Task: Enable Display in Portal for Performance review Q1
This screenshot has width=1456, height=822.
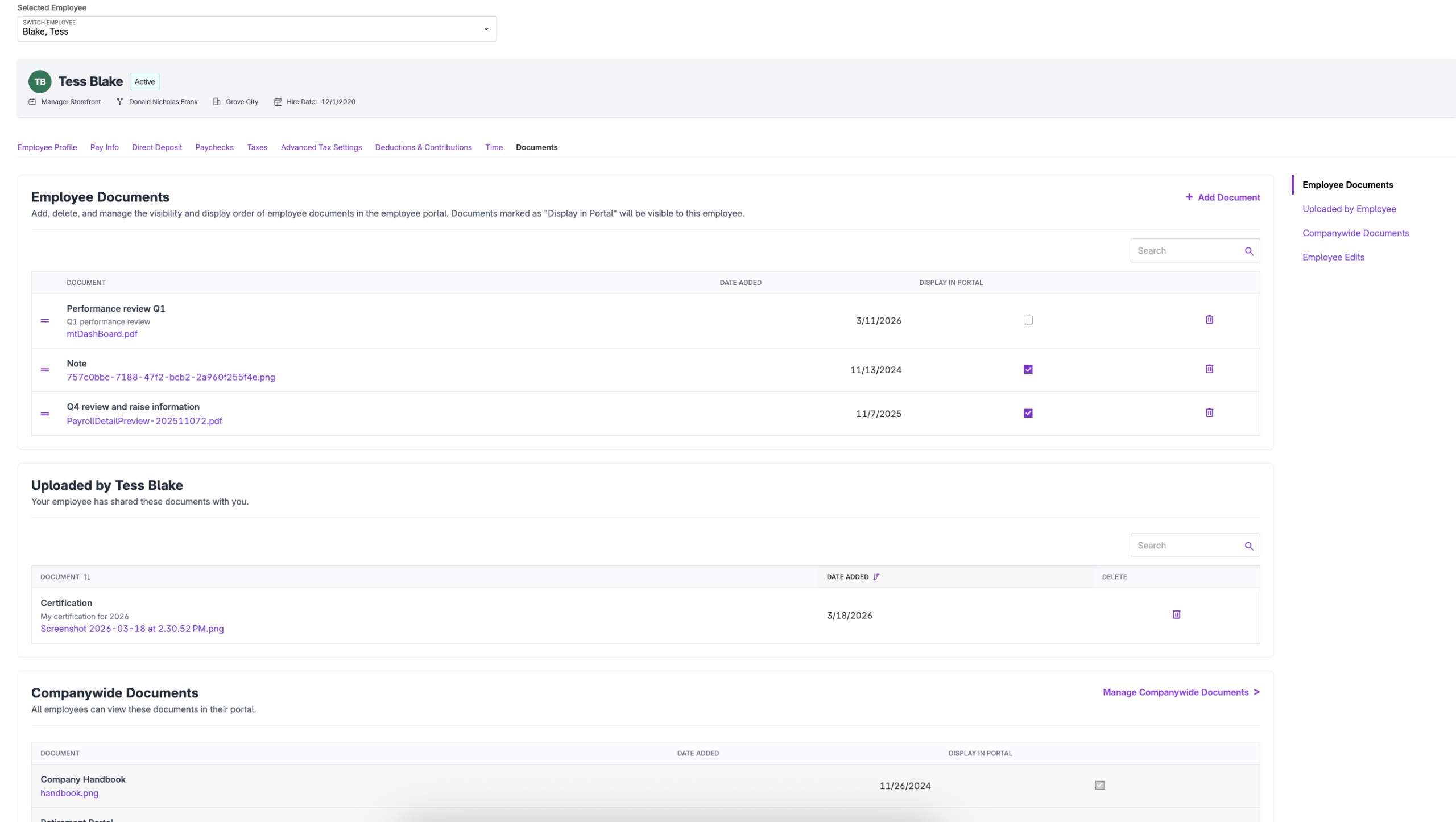Action: pyautogui.click(x=1028, y=320)
